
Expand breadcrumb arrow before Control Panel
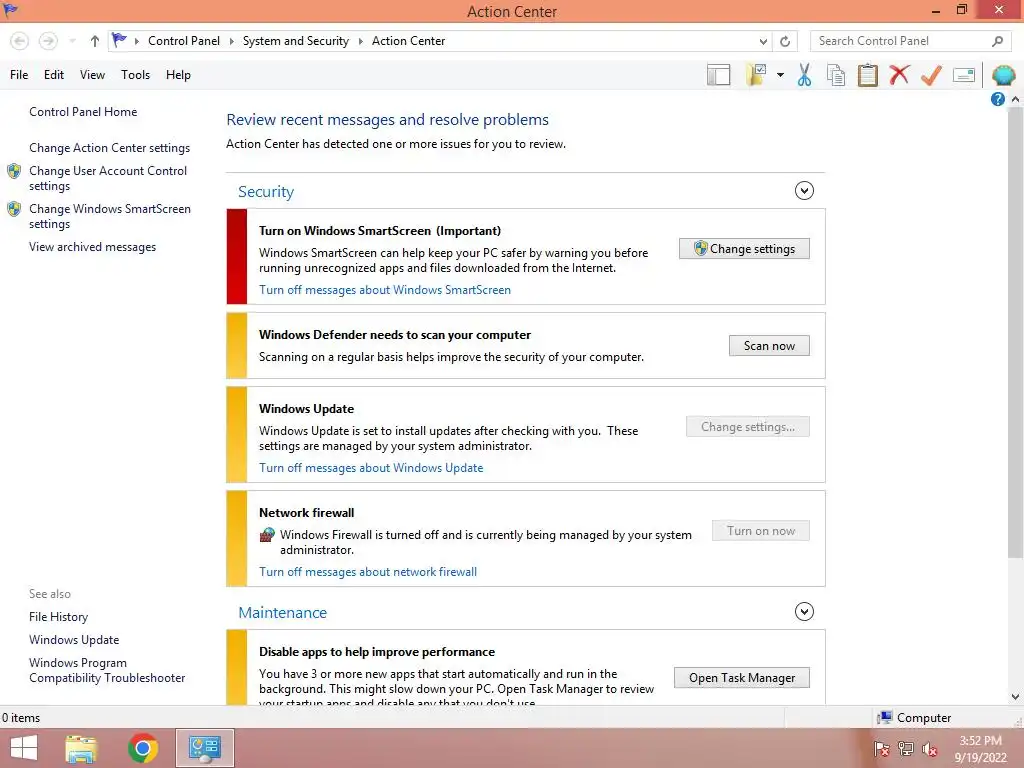pos(136,41)
